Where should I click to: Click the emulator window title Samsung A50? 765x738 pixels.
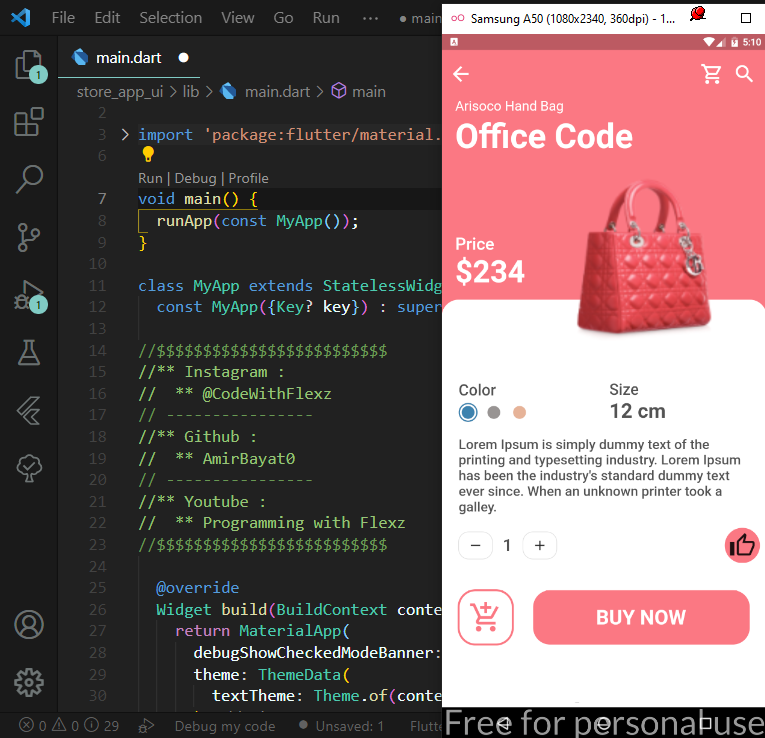point(573,19)
